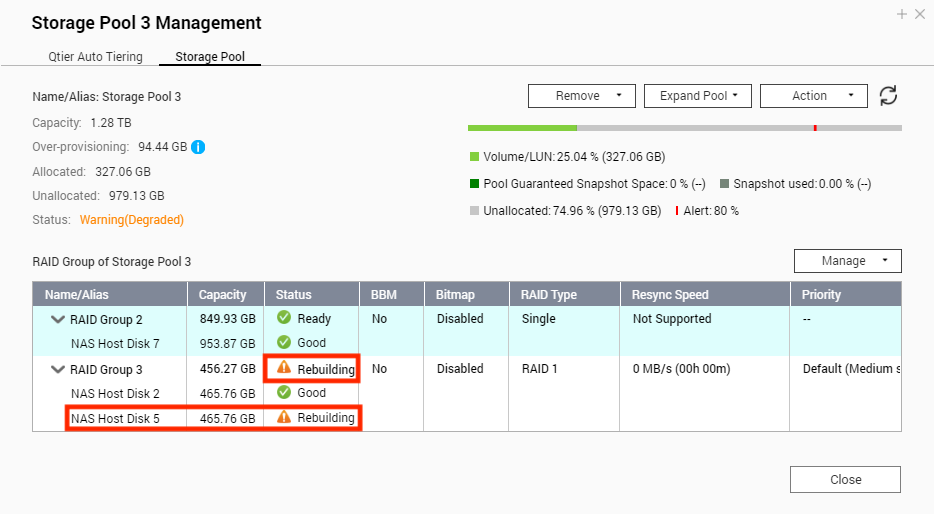Open the Action dropdown menu
934x514 pixels.
pyautogui.click(x=814, y=96)
